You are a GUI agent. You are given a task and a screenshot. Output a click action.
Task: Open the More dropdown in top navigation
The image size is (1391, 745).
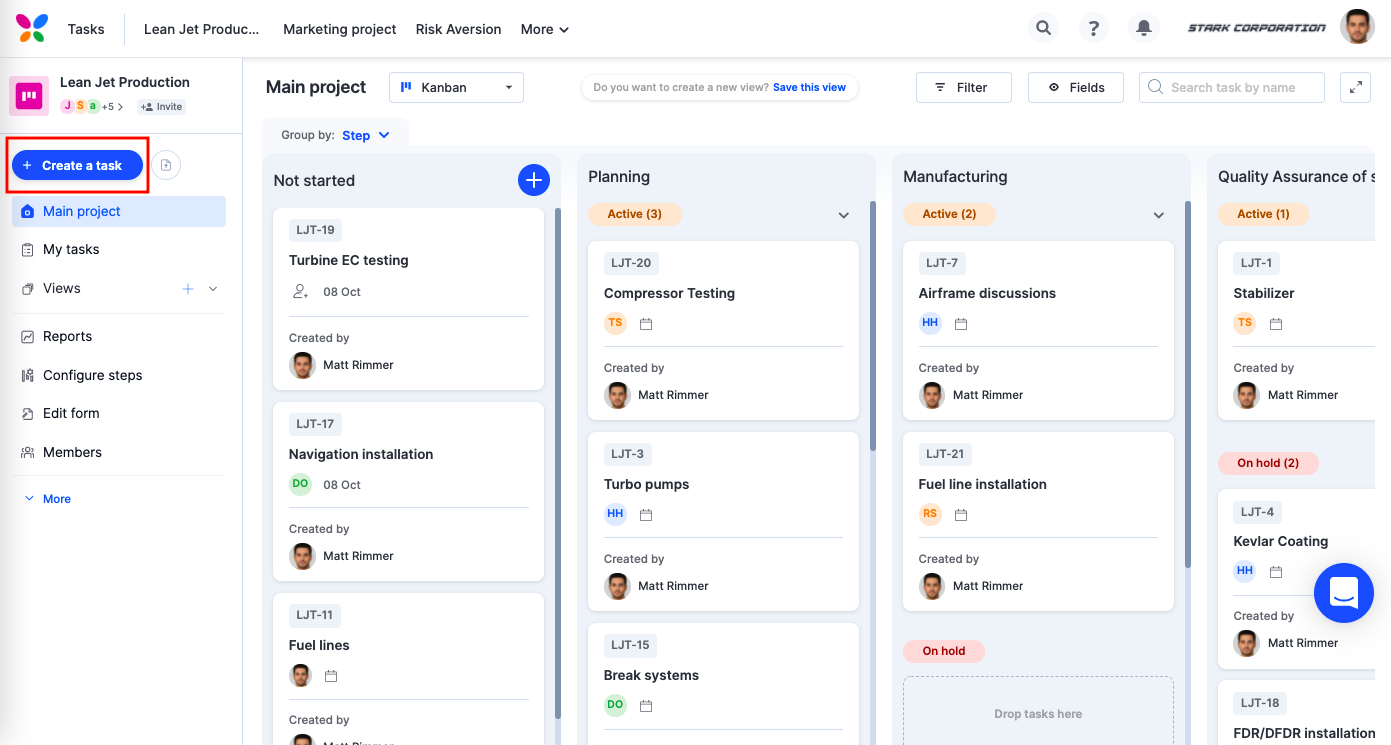(x=545, y=29)
